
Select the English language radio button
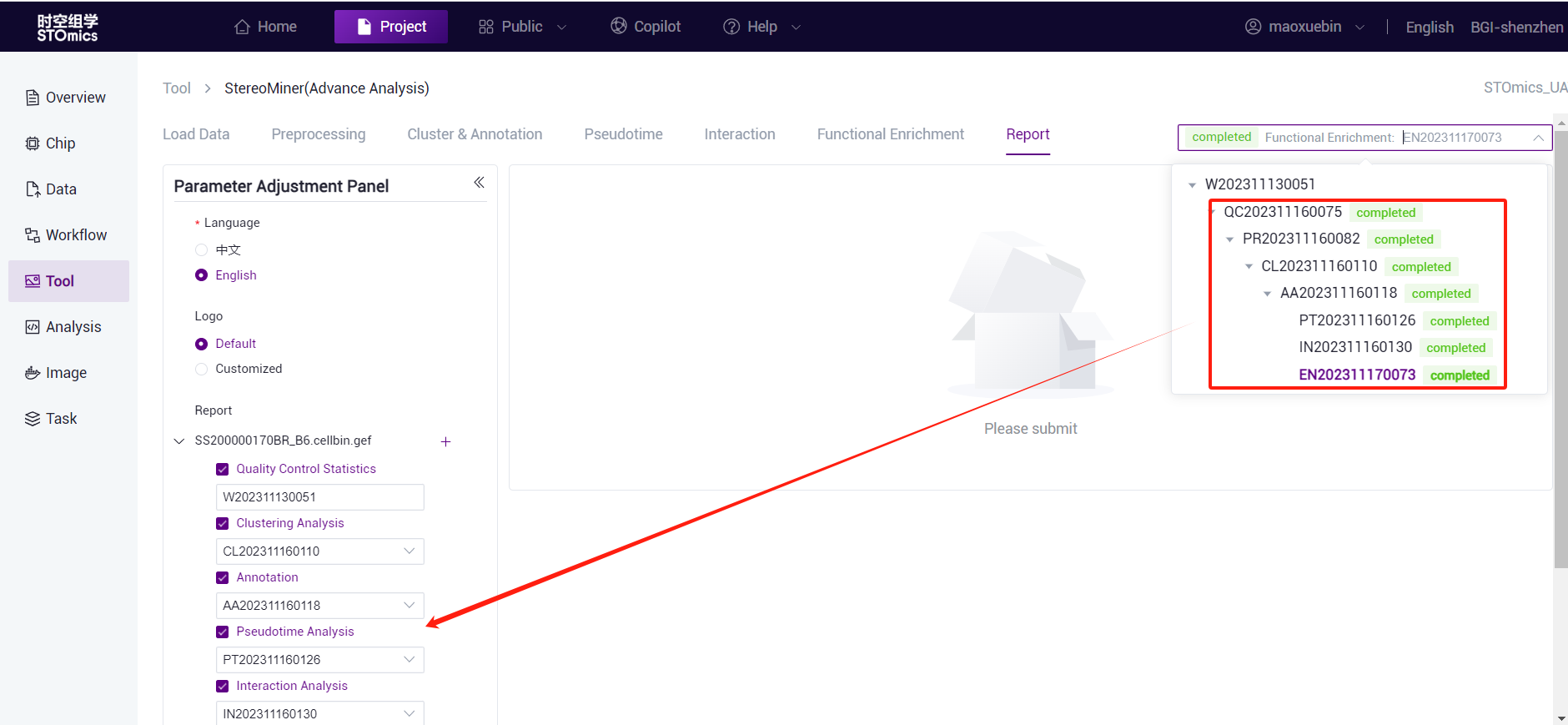[x=201, y=274]
